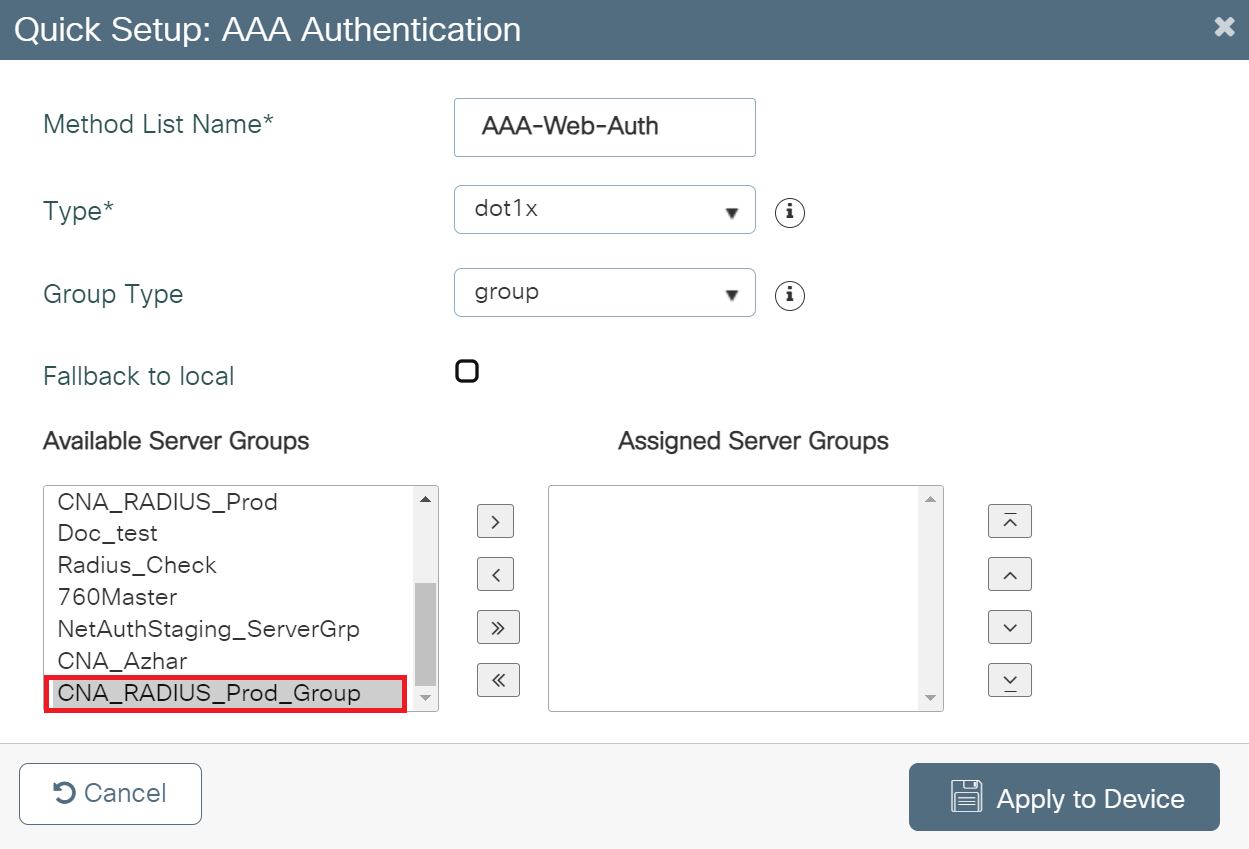The image size is (1249, 849).
Task: Click the move-left single arrow button
Action: click(497, 574)
